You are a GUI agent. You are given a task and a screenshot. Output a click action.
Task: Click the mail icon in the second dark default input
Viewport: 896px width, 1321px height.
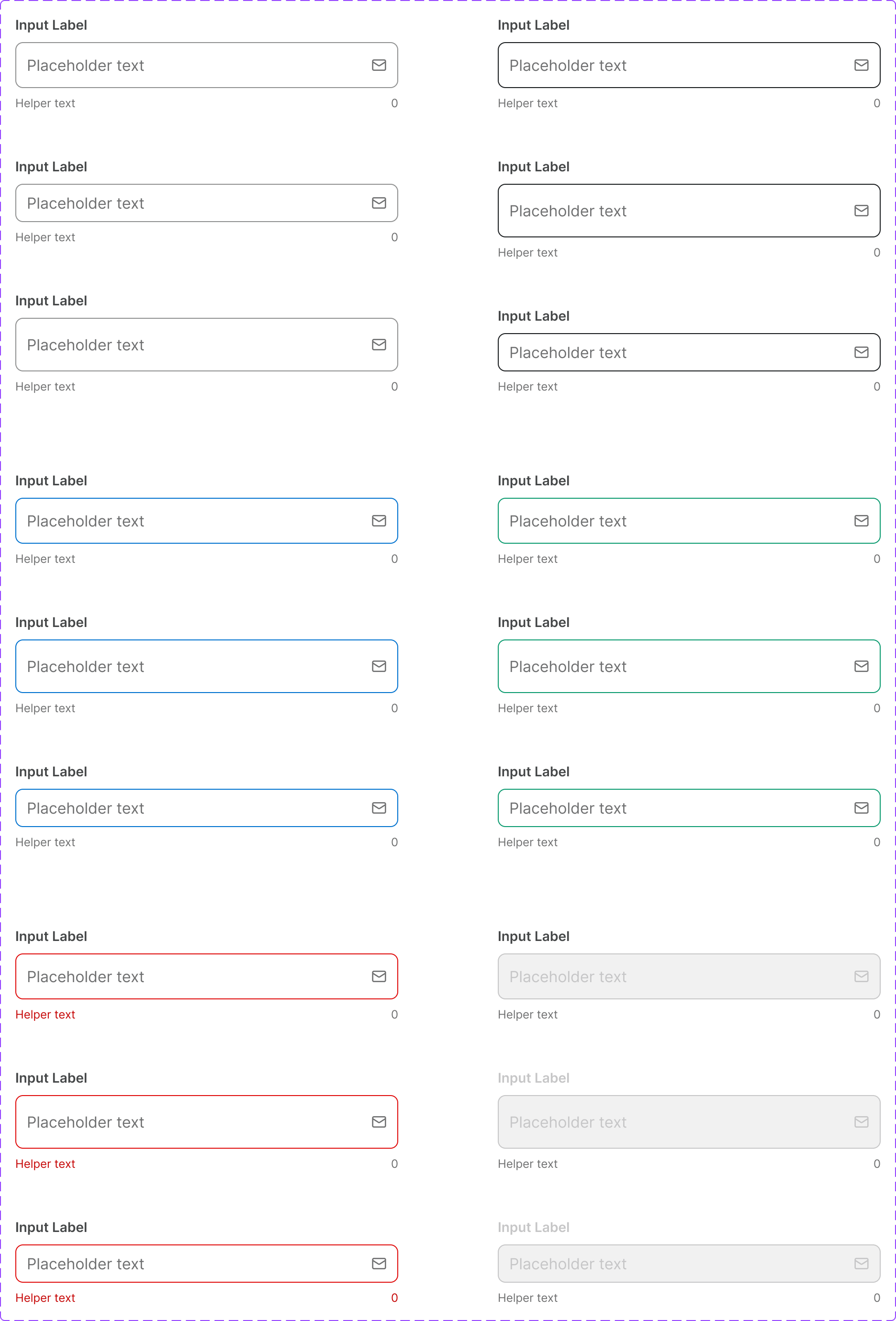point(379,203)
